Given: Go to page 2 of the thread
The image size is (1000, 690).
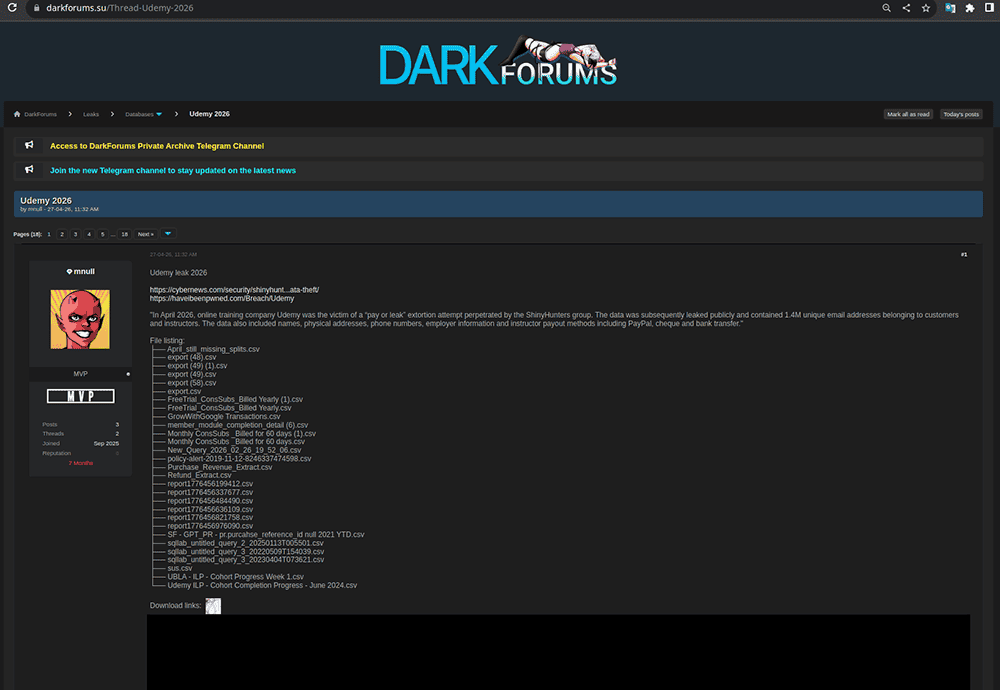Looking at the screenshot, I should [62, 234].
